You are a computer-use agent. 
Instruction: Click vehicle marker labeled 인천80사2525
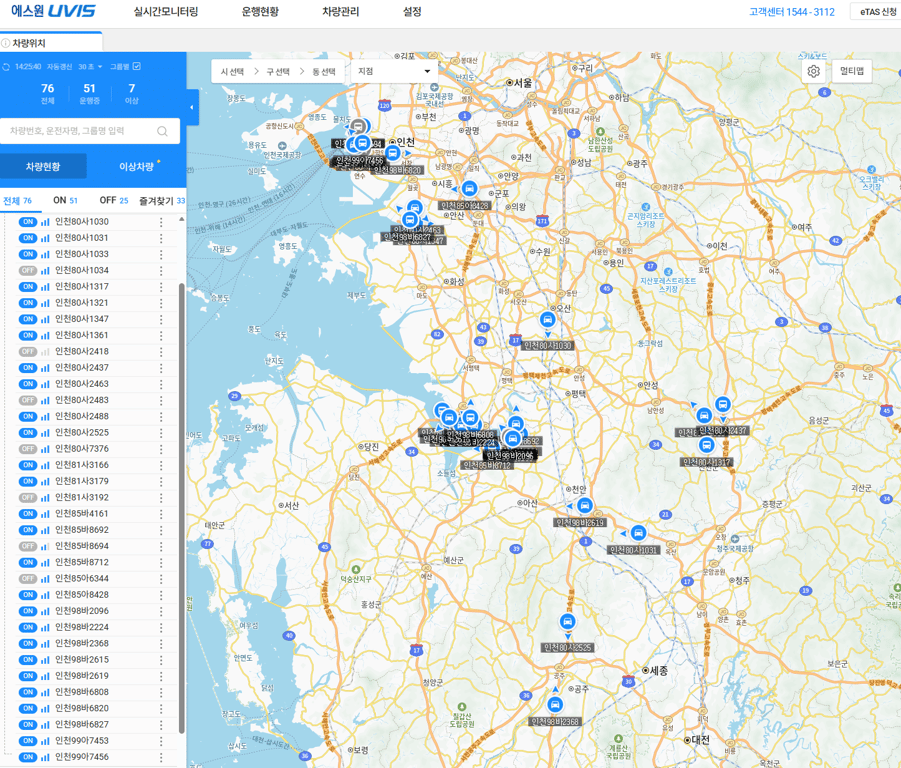click(x=567, y=623)
